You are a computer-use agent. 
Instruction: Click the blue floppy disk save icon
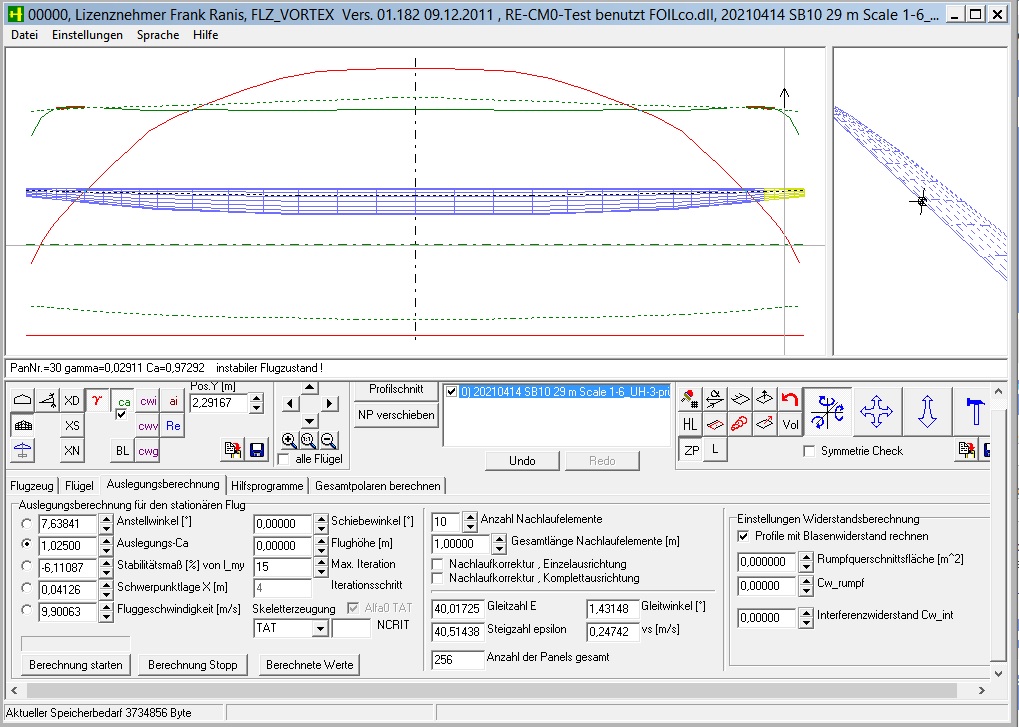pyautogui.click(x=257, y=450)
